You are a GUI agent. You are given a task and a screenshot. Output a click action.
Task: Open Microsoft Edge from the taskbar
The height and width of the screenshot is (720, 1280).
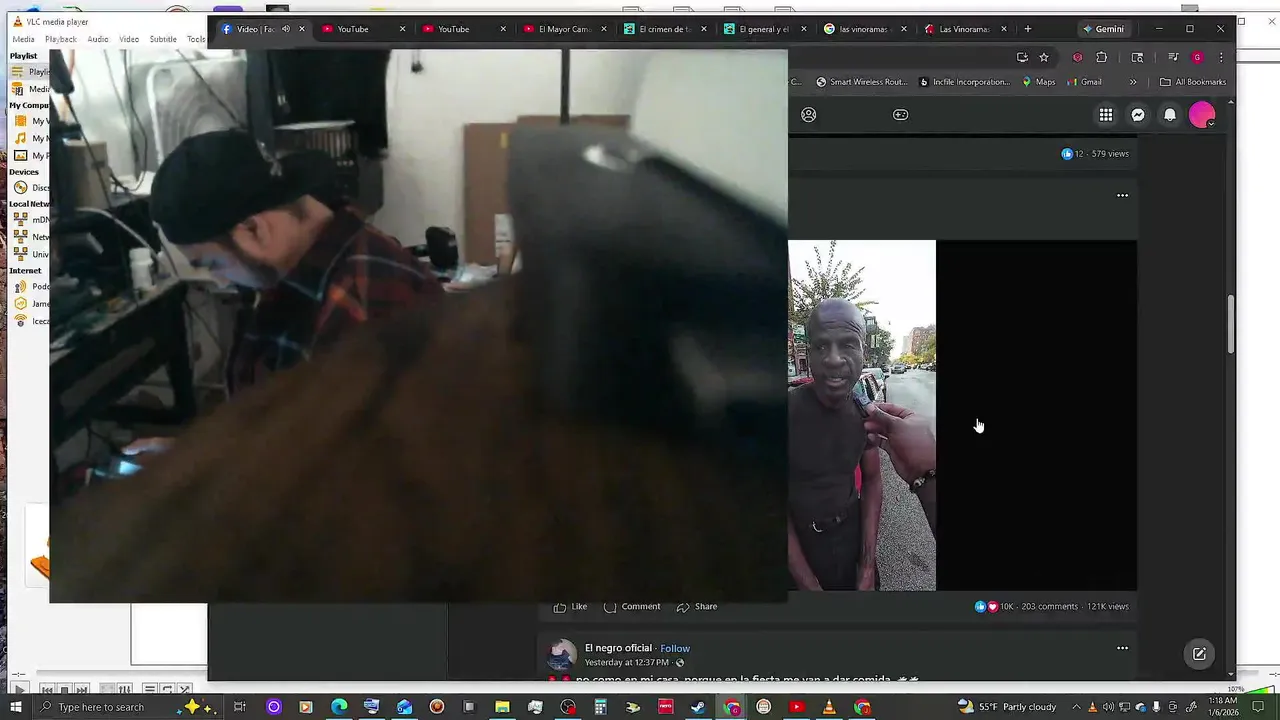[x=339, y=707]
